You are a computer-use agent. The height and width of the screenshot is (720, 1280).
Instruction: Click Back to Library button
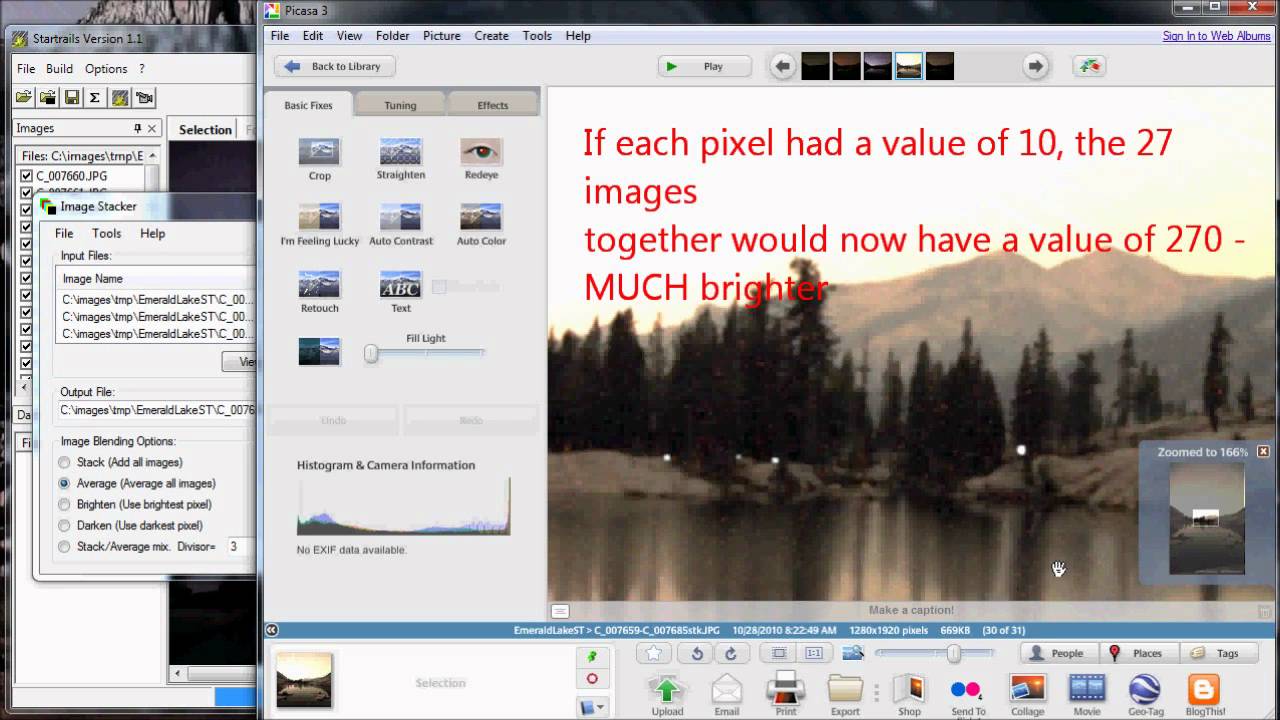[334, 67]
